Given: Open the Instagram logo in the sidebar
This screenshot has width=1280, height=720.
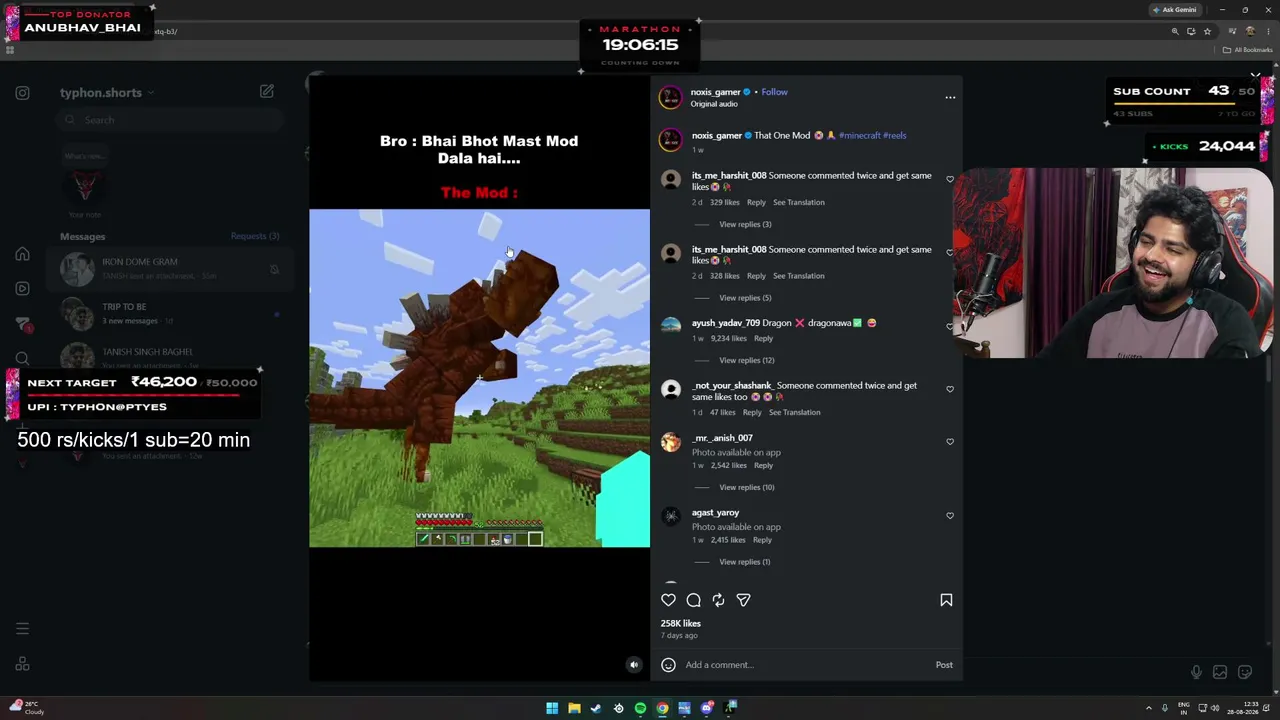Looking at the screenshot, I should tap(22, 93).
